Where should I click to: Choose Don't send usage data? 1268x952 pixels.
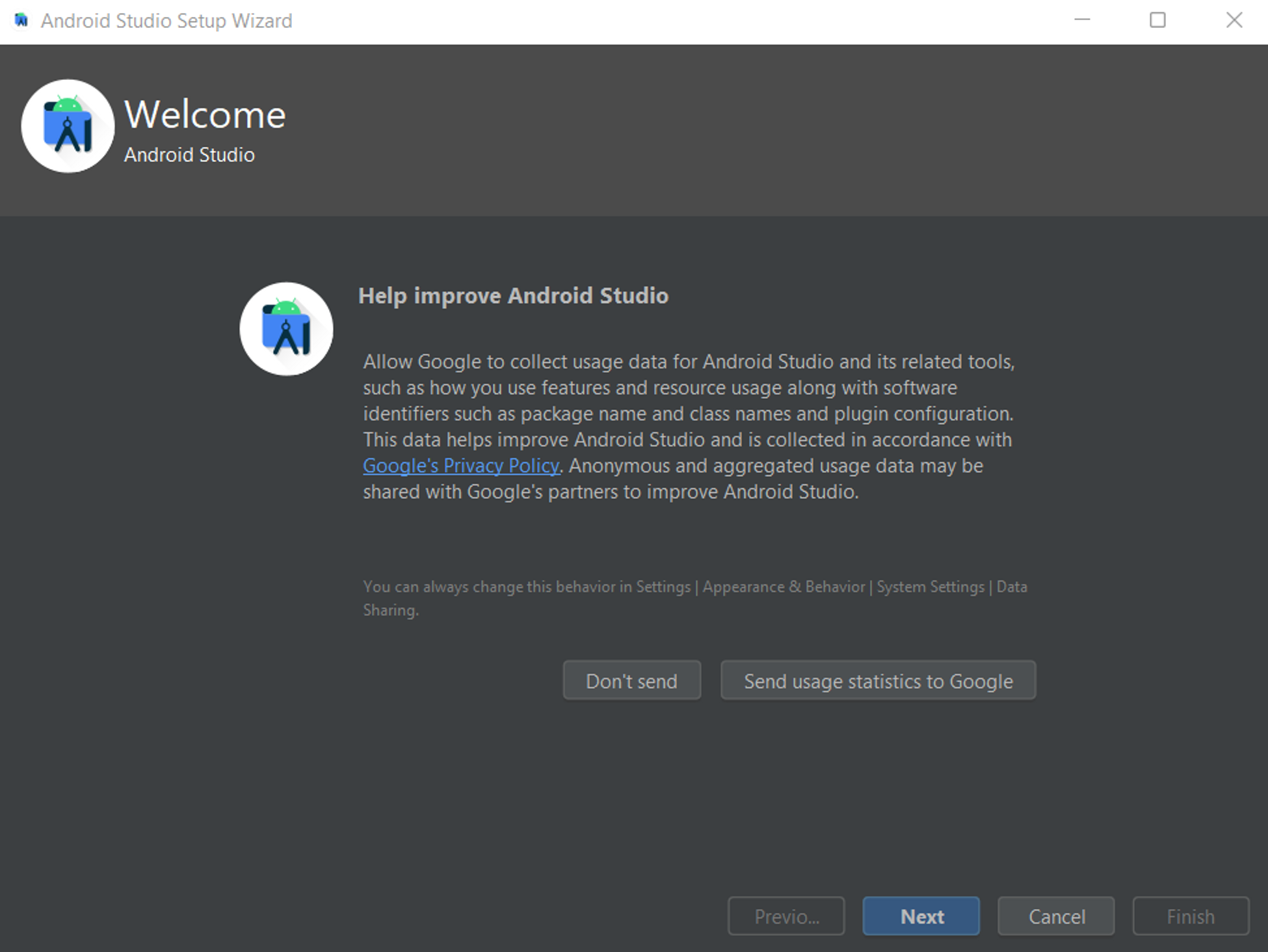click(x=631, y=680)
